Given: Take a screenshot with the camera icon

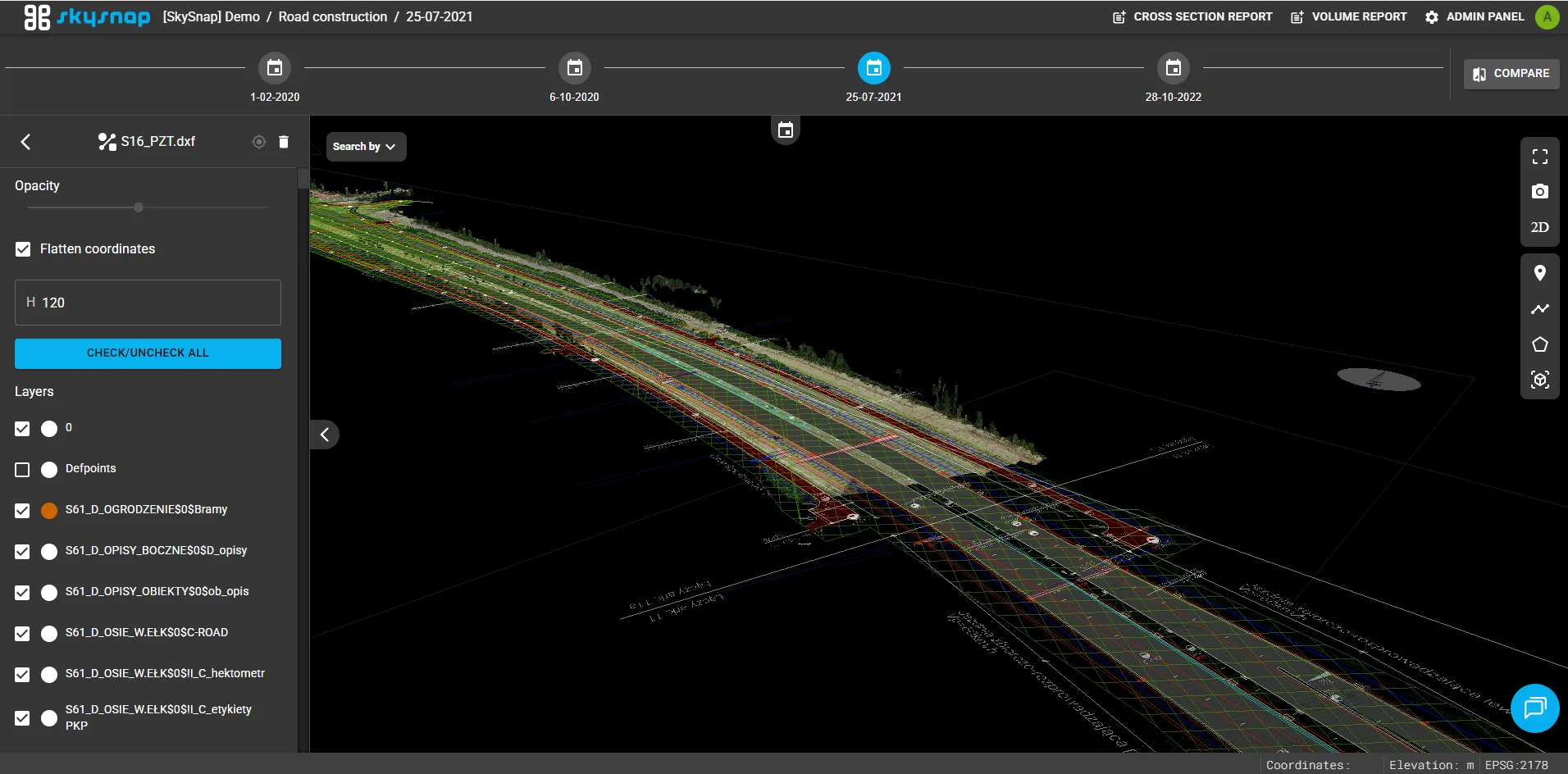Looking at the screenshot, I should point(1539,192).
